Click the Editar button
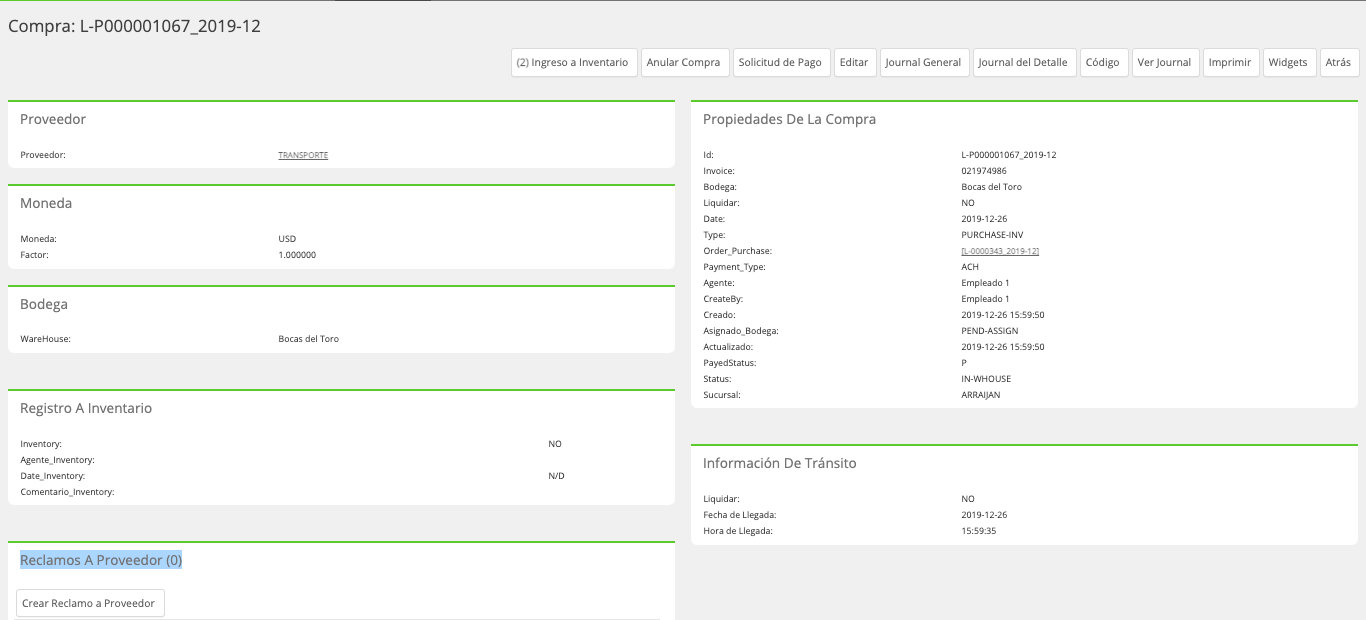Screen dimensions: 1366x620 click(854, 62)
